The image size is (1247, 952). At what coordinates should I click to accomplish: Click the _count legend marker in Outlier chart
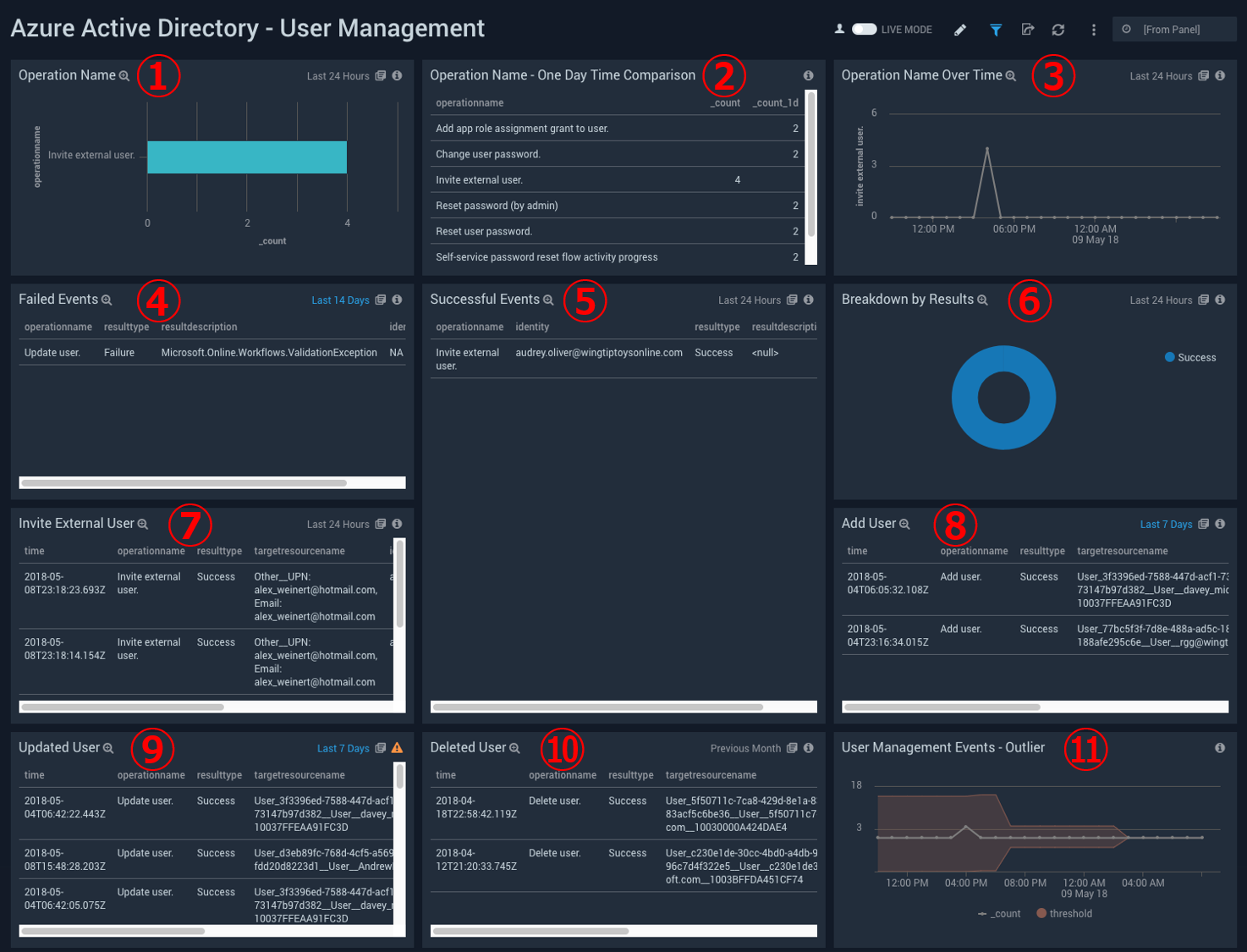coord(982,914)
